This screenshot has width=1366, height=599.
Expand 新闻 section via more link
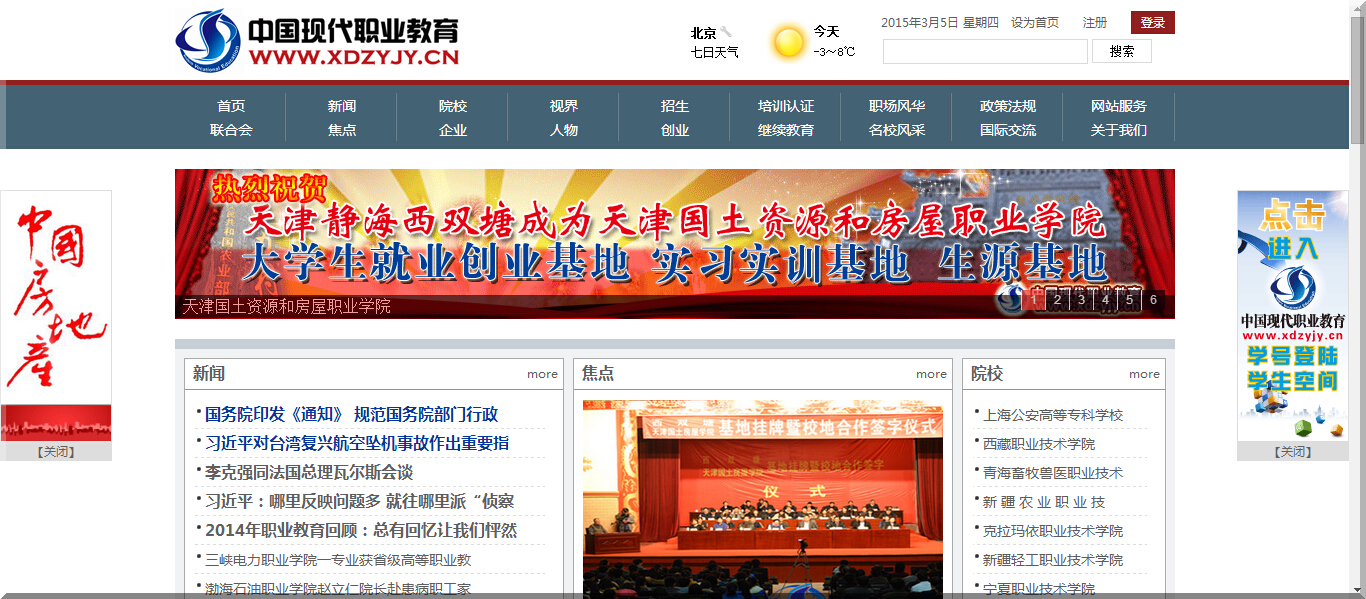pos(542,374)
